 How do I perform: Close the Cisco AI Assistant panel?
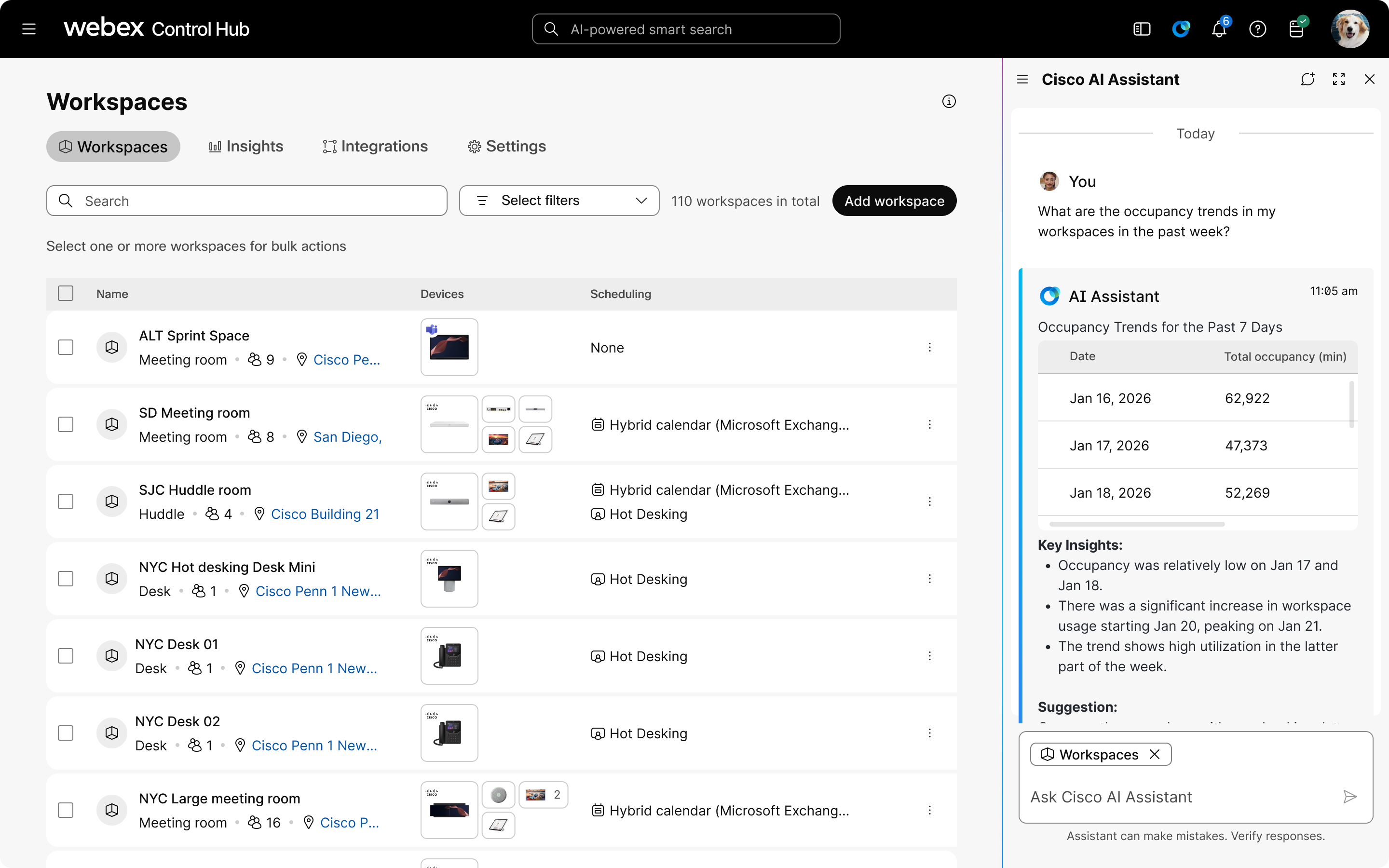[x=1370, y=79]
